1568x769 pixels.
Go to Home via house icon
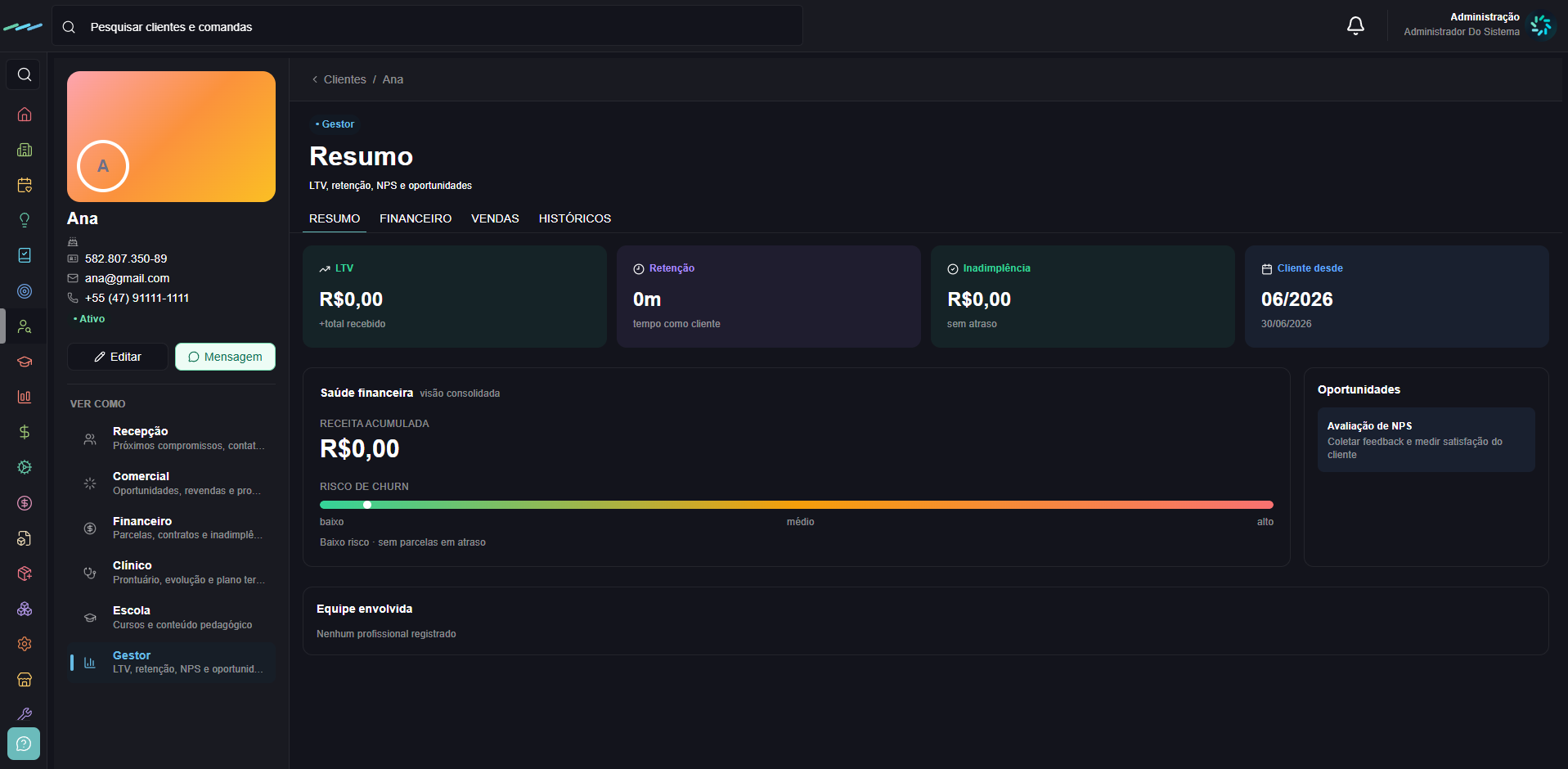(x=25, y=115)
